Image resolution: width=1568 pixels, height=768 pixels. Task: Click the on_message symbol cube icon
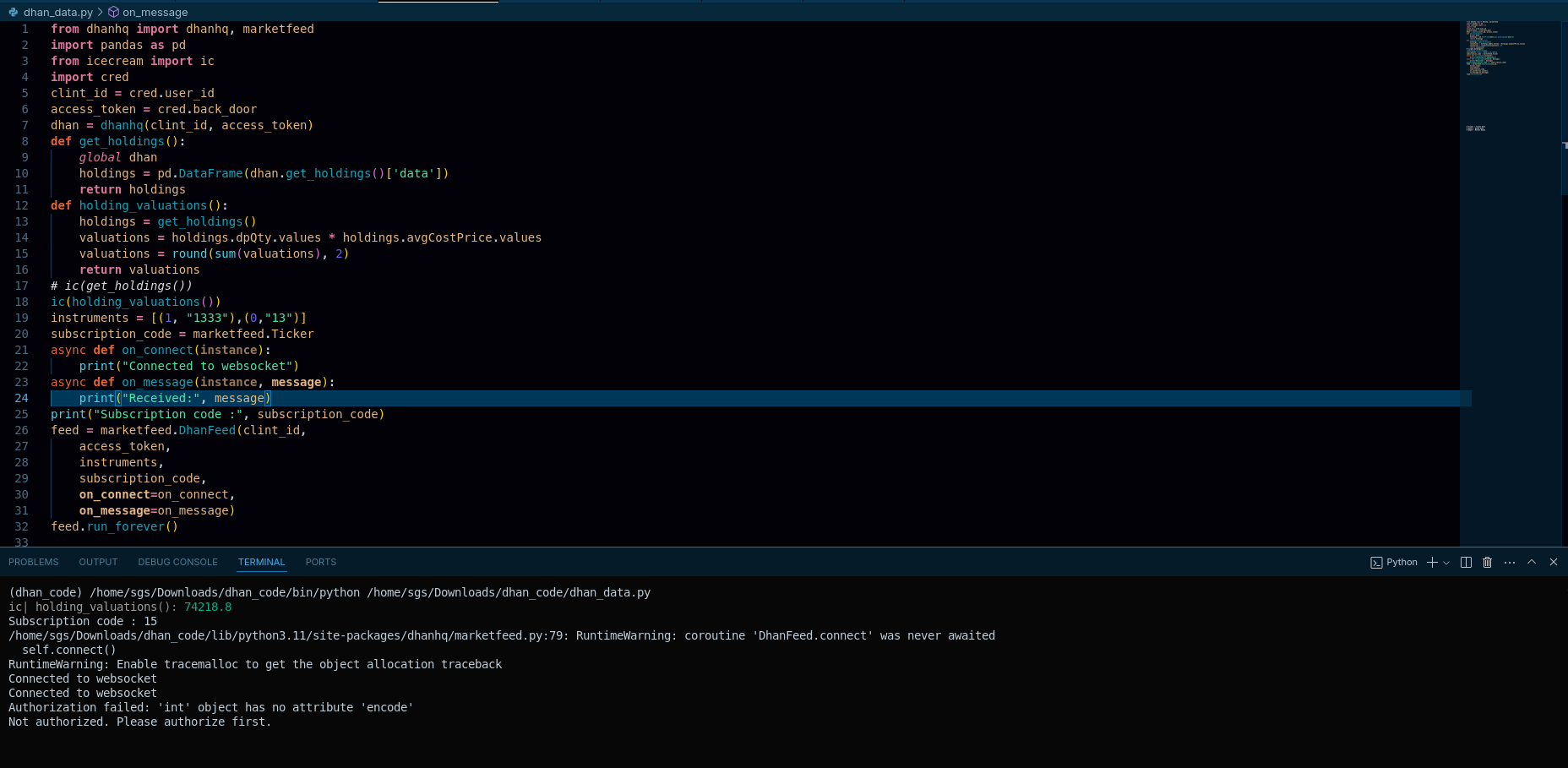113,12
